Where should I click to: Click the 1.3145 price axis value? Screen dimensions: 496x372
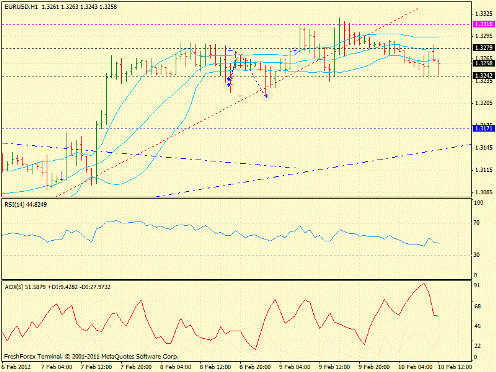point(484,148)
